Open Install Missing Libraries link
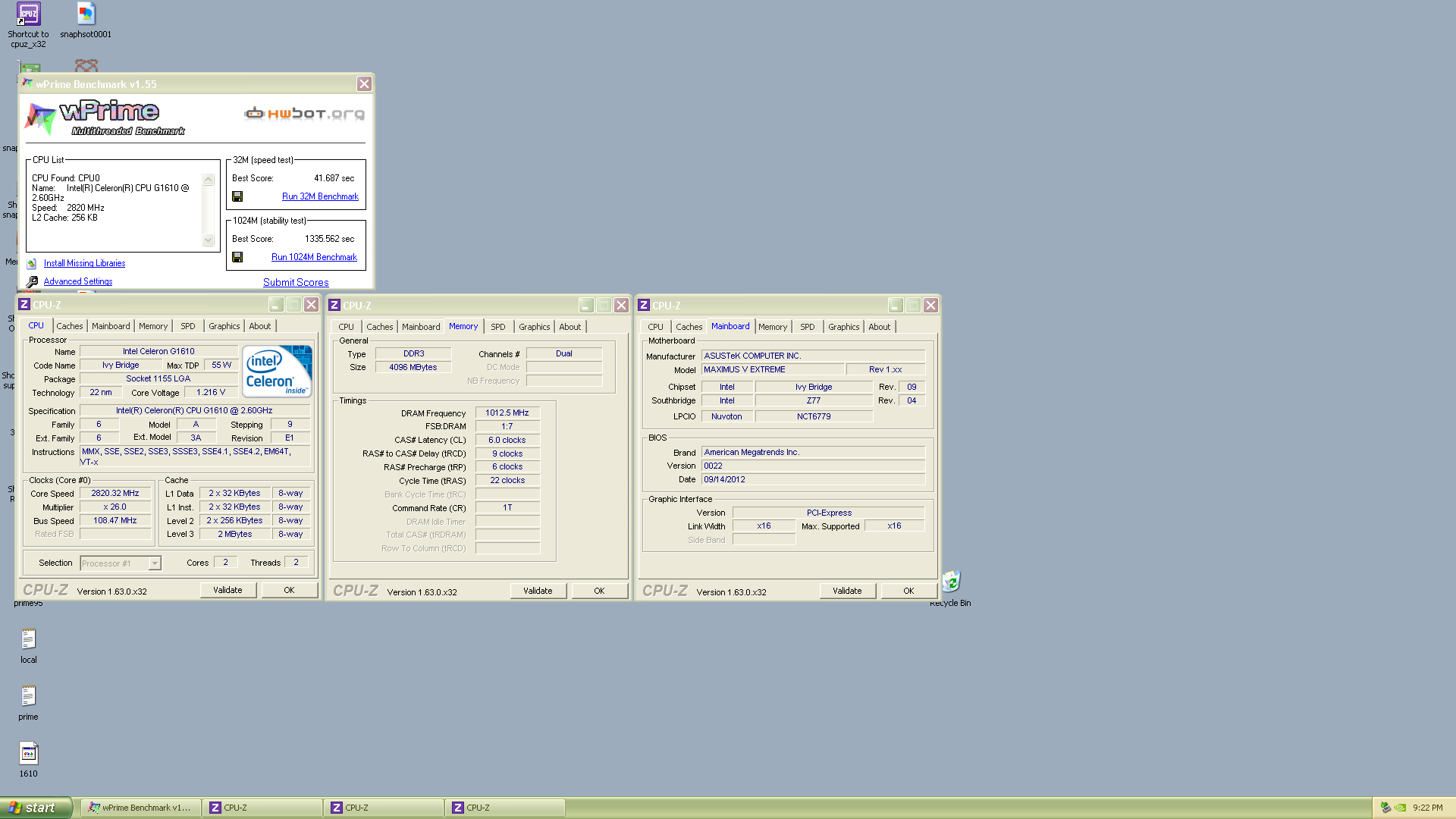The image size is (1456, 819). [x=84, y=263]
